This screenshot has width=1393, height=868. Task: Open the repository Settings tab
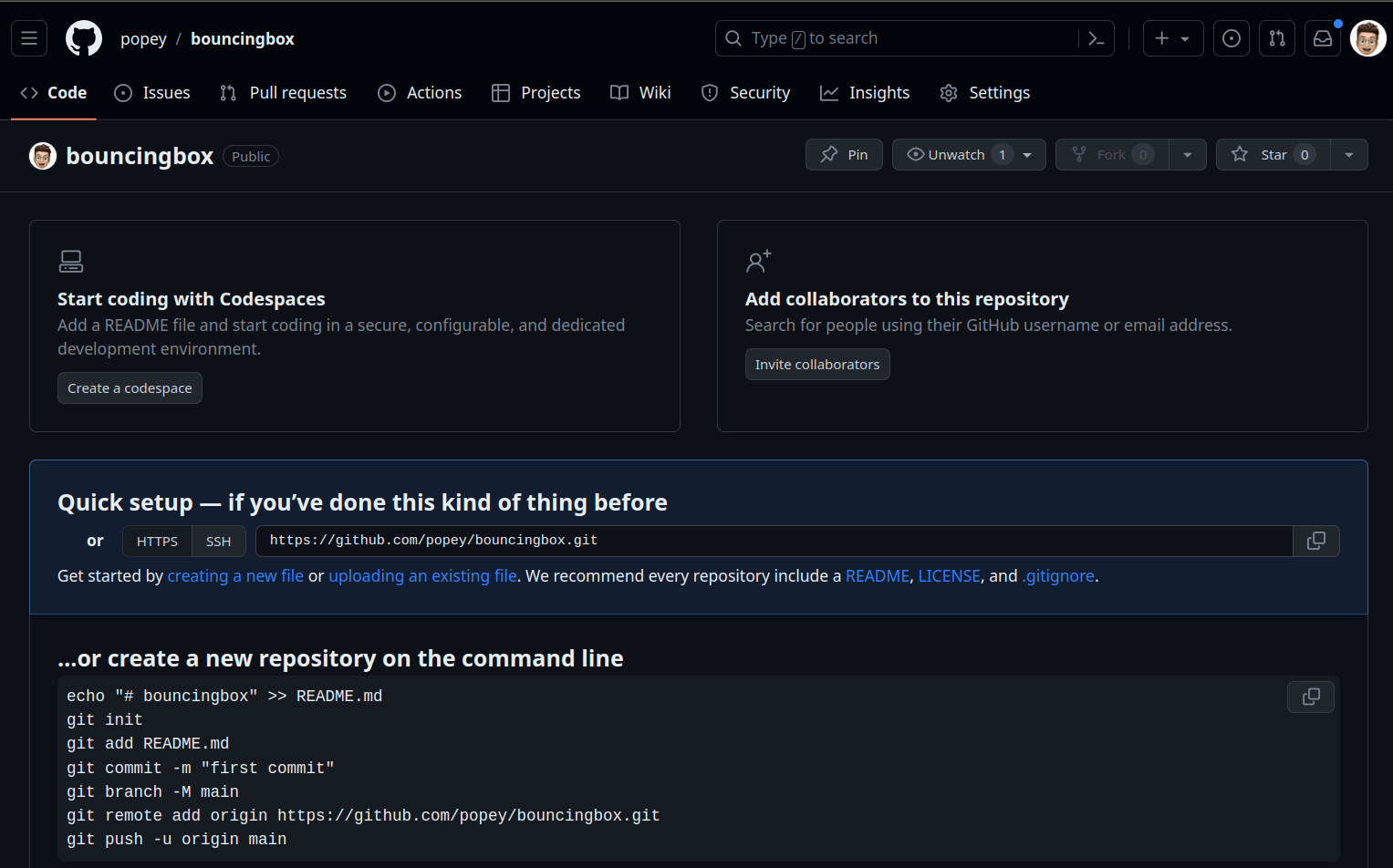985,93
